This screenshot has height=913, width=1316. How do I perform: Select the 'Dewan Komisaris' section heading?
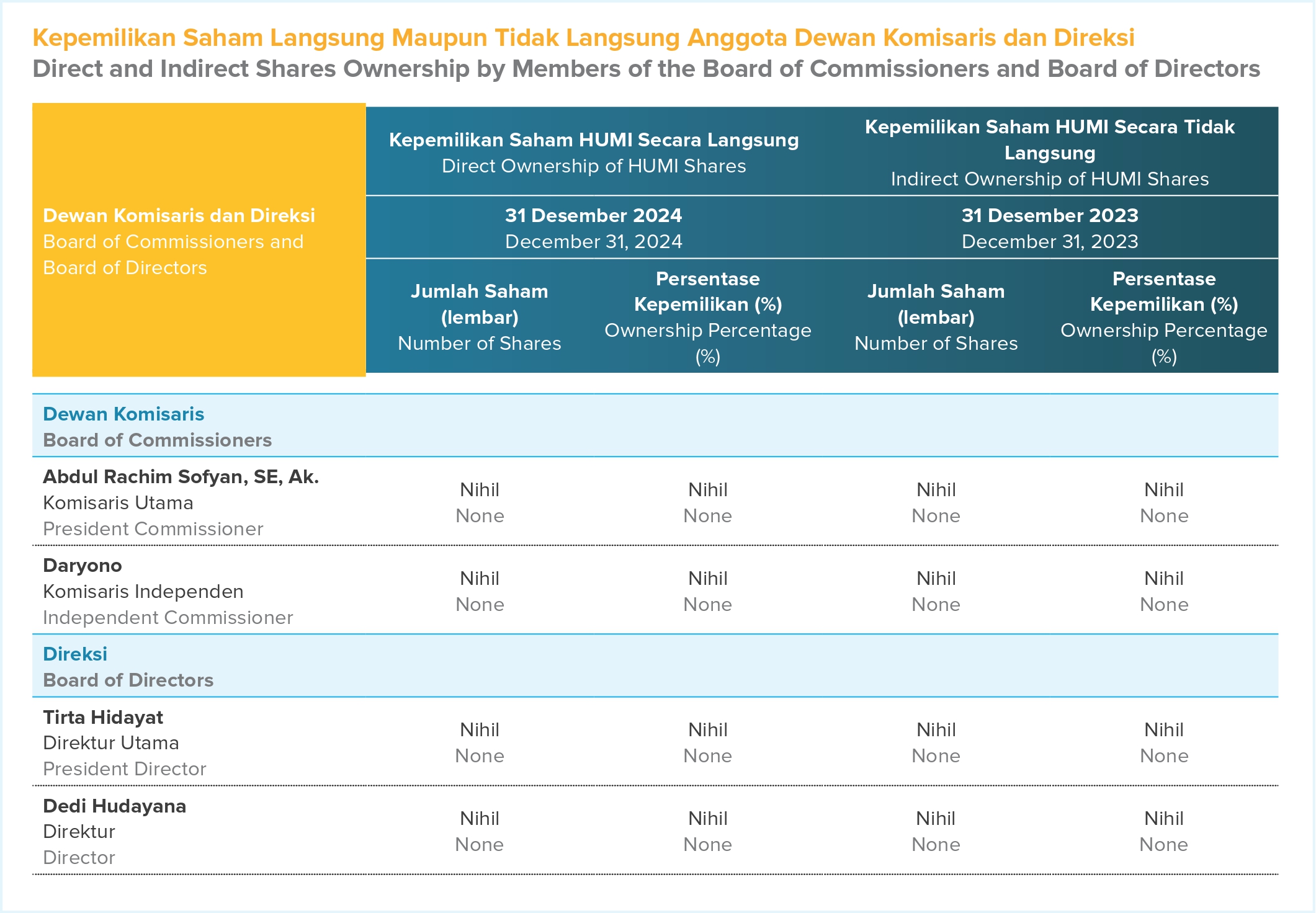pyautogui.click(x=123, y=414)
